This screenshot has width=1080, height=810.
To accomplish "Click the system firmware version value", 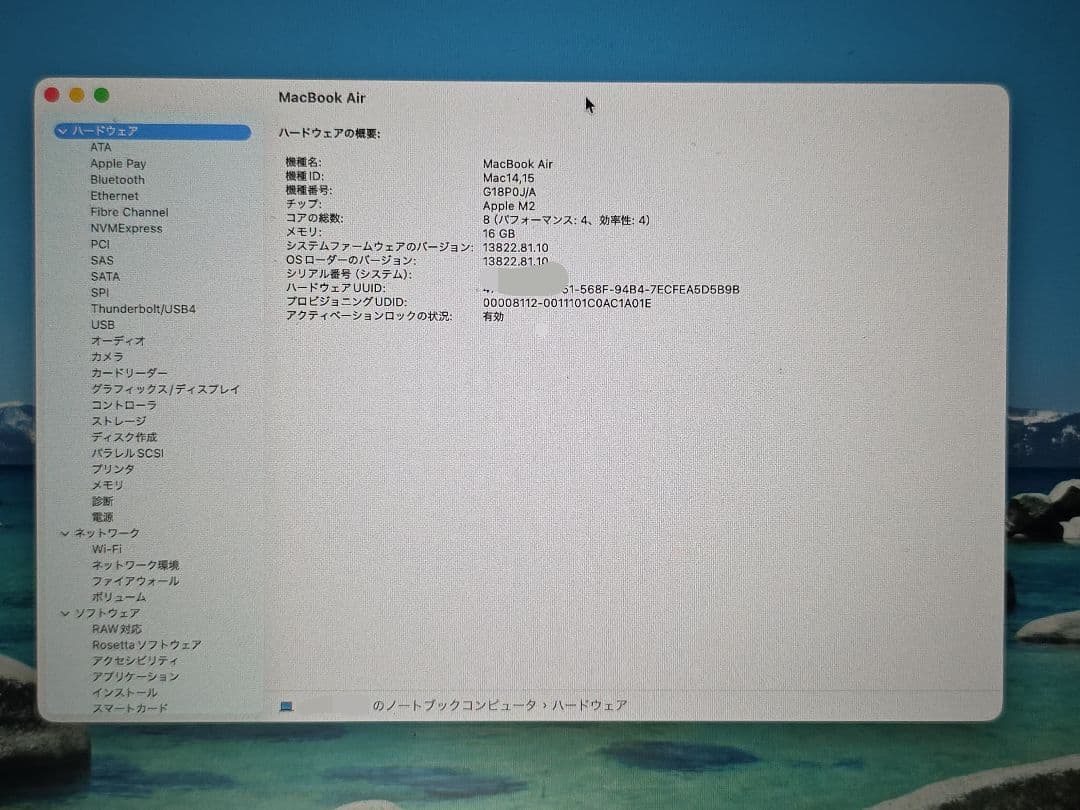I will [515, 248].
